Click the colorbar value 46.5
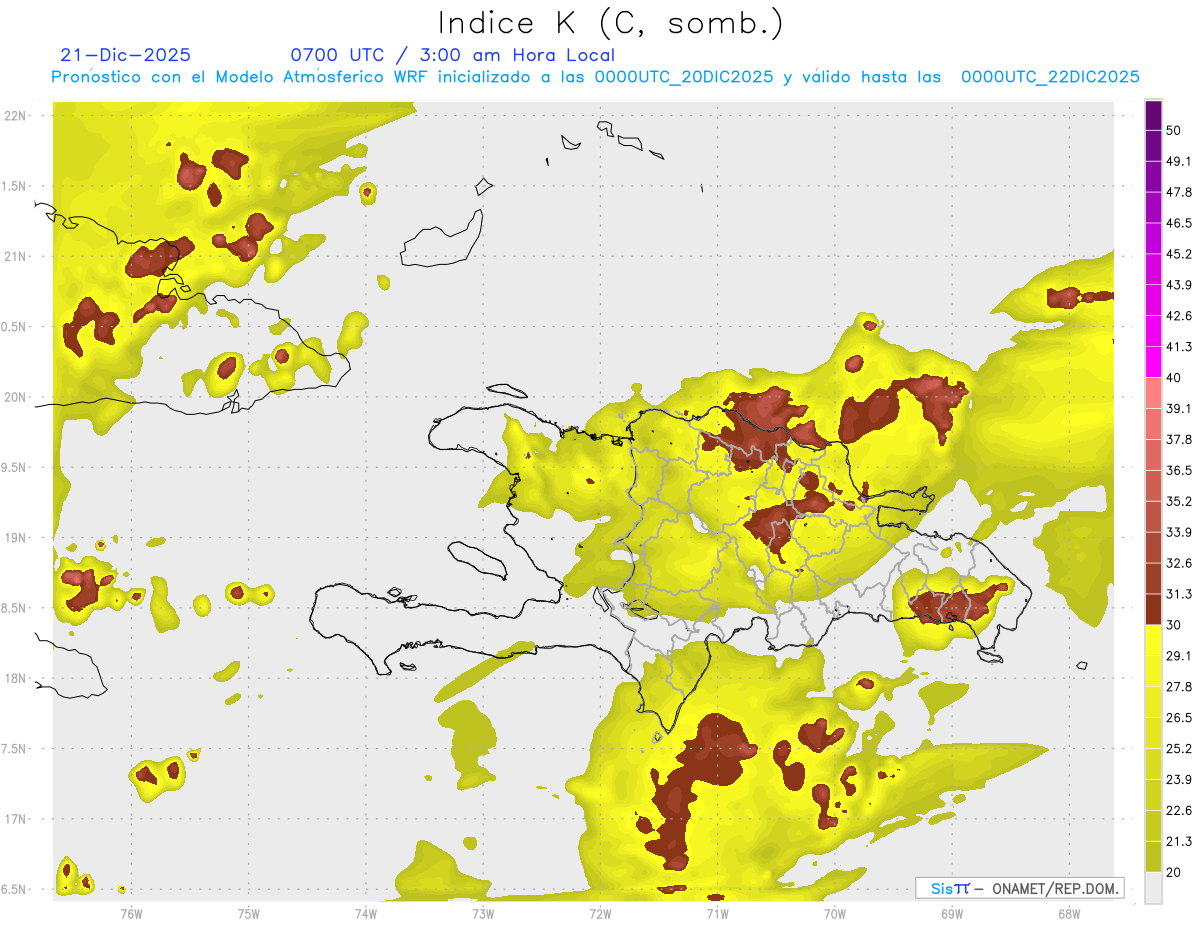This screenshot has width=1200, height=927. (x=1178, y=223)
